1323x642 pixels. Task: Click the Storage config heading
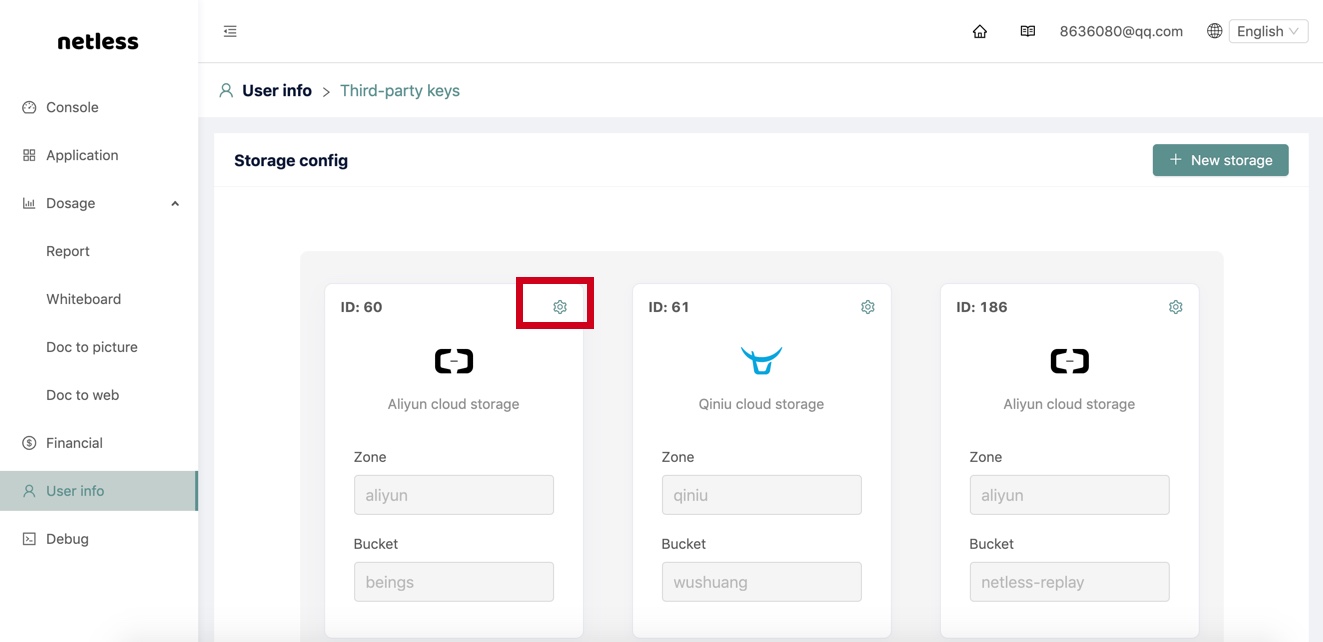point(291,160)
